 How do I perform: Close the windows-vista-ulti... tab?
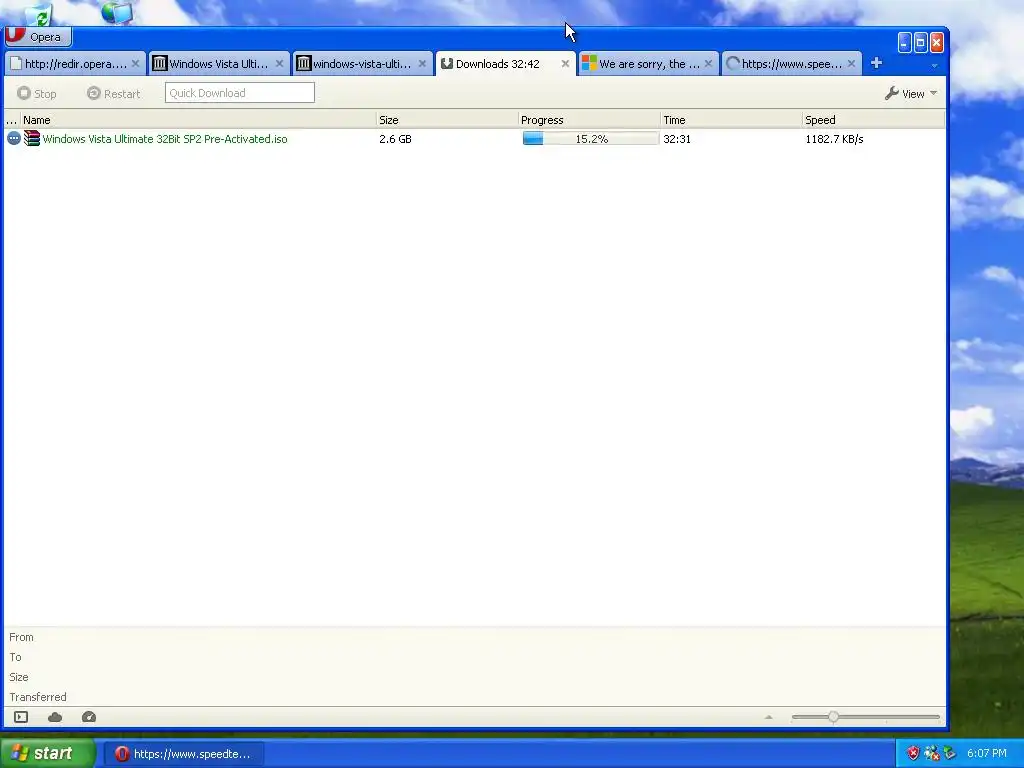click(x=423, y=63)
